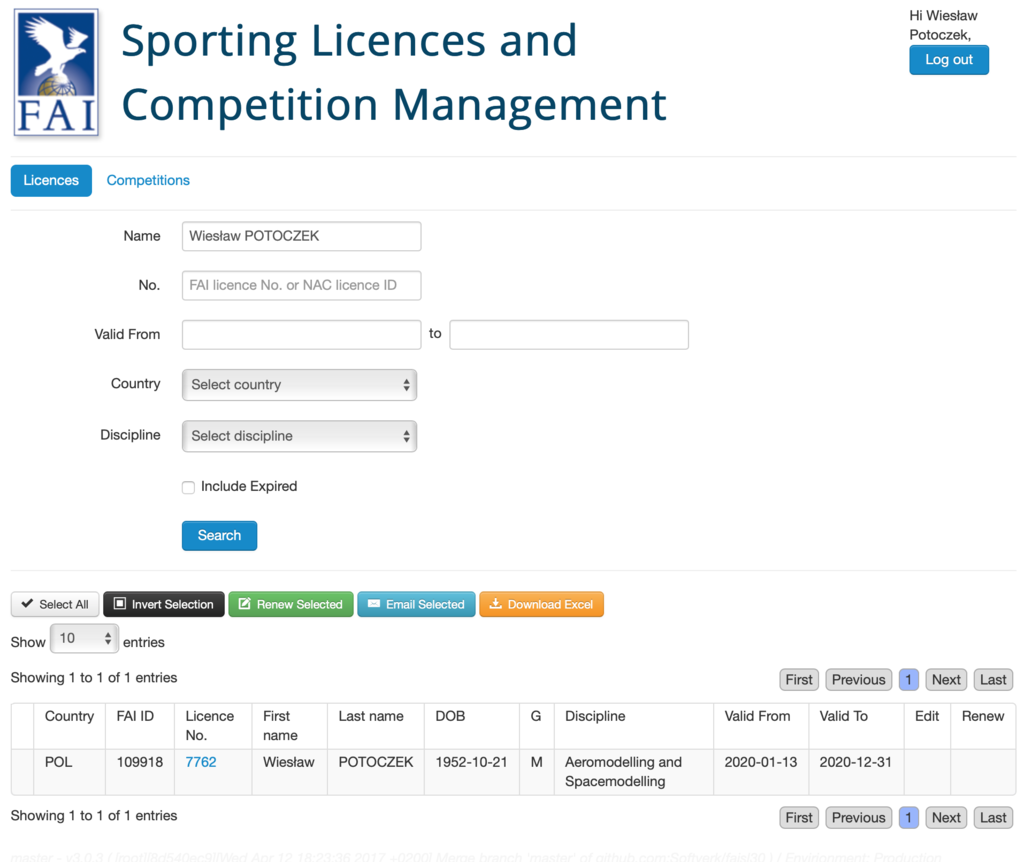1024x862 pixels.
Task: Switch to the Competitions tab
Action: click(x=148, y=180)
